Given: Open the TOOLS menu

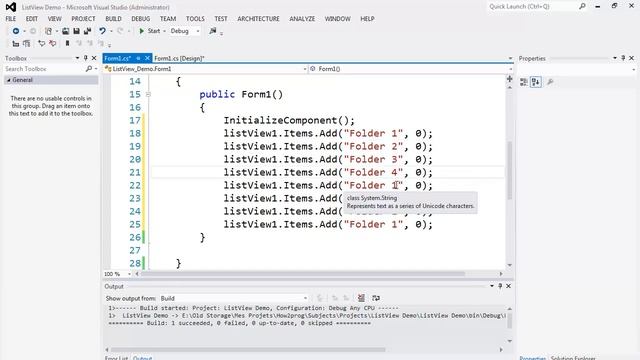Looking at the screenshot, I should tap(195, 19).
